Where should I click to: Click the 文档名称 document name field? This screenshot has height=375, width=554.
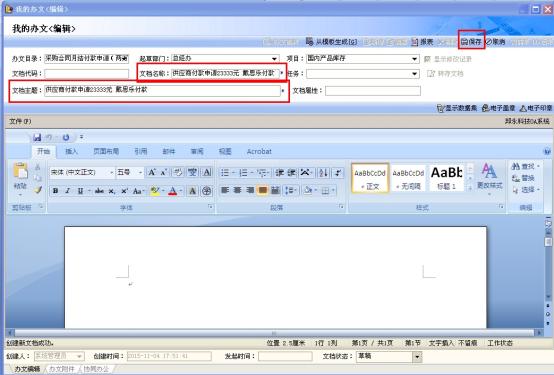pos(225,73)
